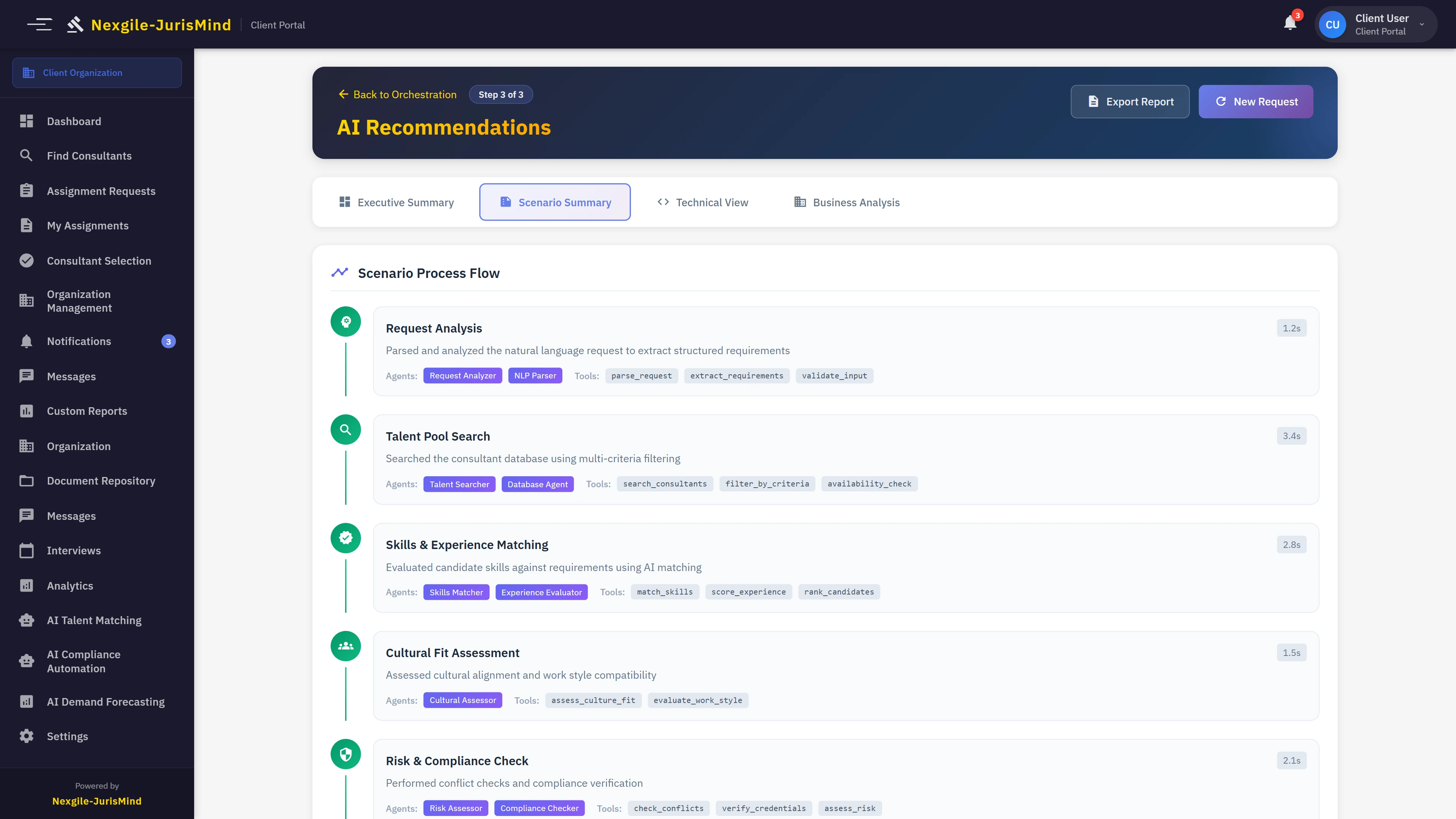Select the Cultural Assessor agent badge
The height and width of the screenshot is (819, 1456).
pyautogui.click(x=462, y=700)
